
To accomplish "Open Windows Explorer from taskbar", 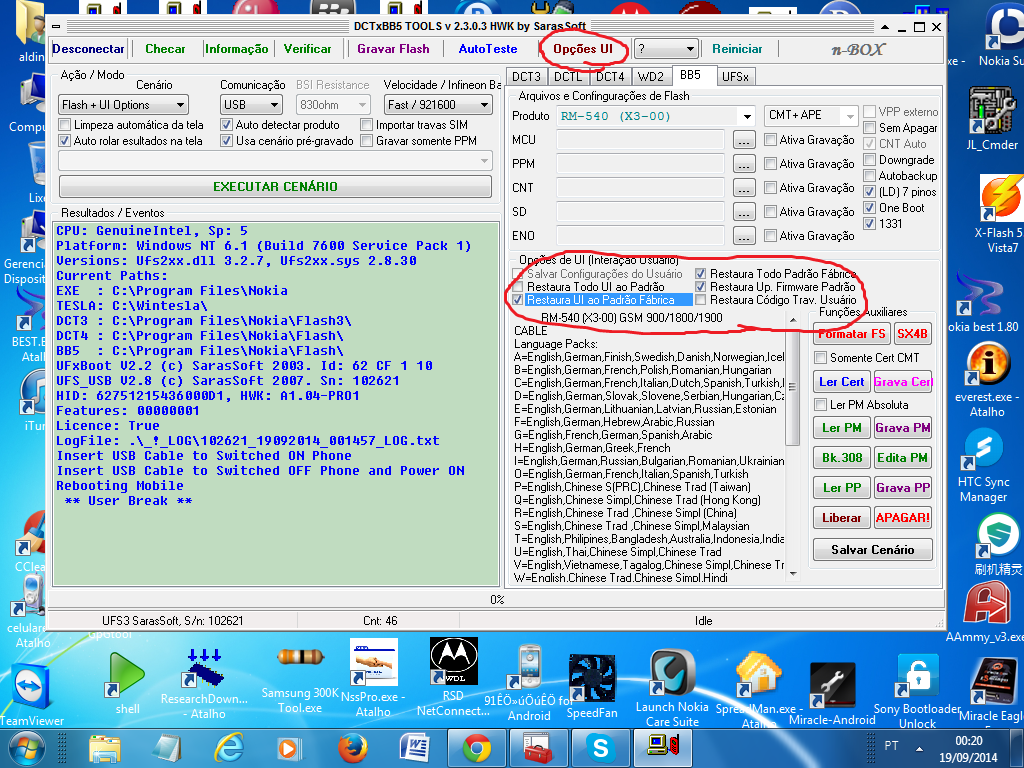I will point(104,748).
